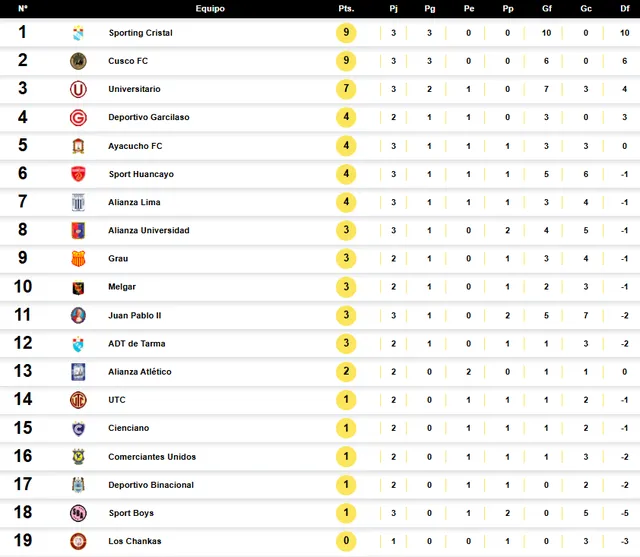640x557 pixels.
Task: Click the Alianza Atlético table row name
Action: (x=140, y=372)
